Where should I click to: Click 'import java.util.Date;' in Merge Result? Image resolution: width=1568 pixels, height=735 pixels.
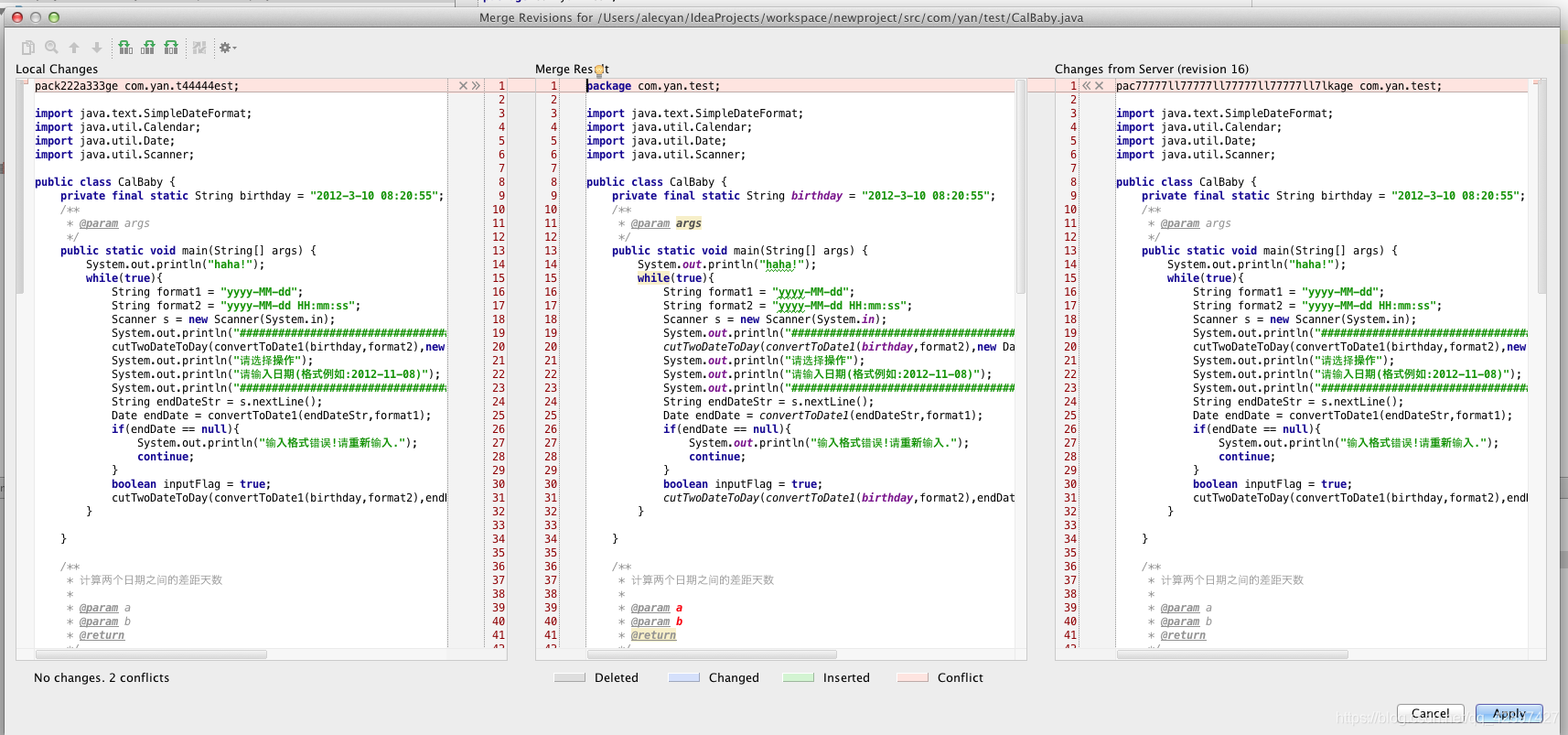point(656,141)
